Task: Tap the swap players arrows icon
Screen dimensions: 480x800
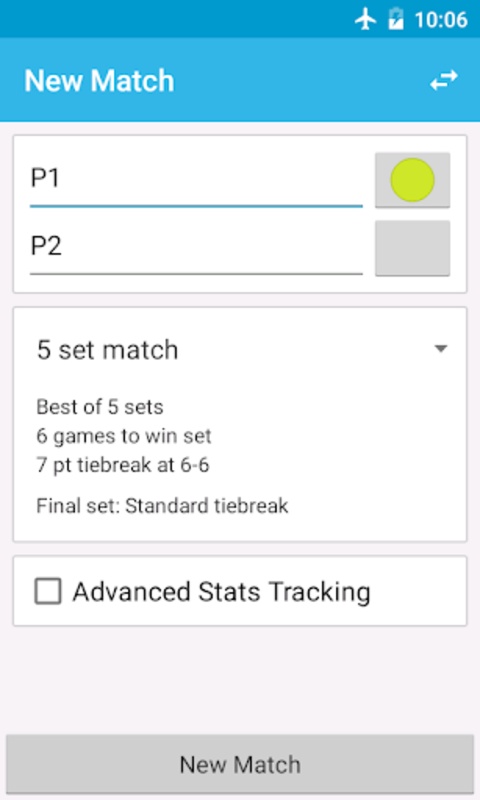Action: click(443, 81)
